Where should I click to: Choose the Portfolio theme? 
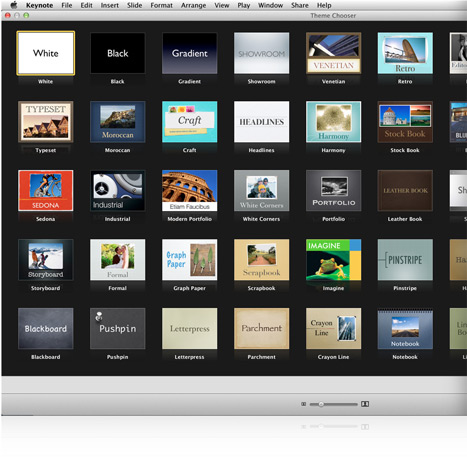[x=334, y=191]
